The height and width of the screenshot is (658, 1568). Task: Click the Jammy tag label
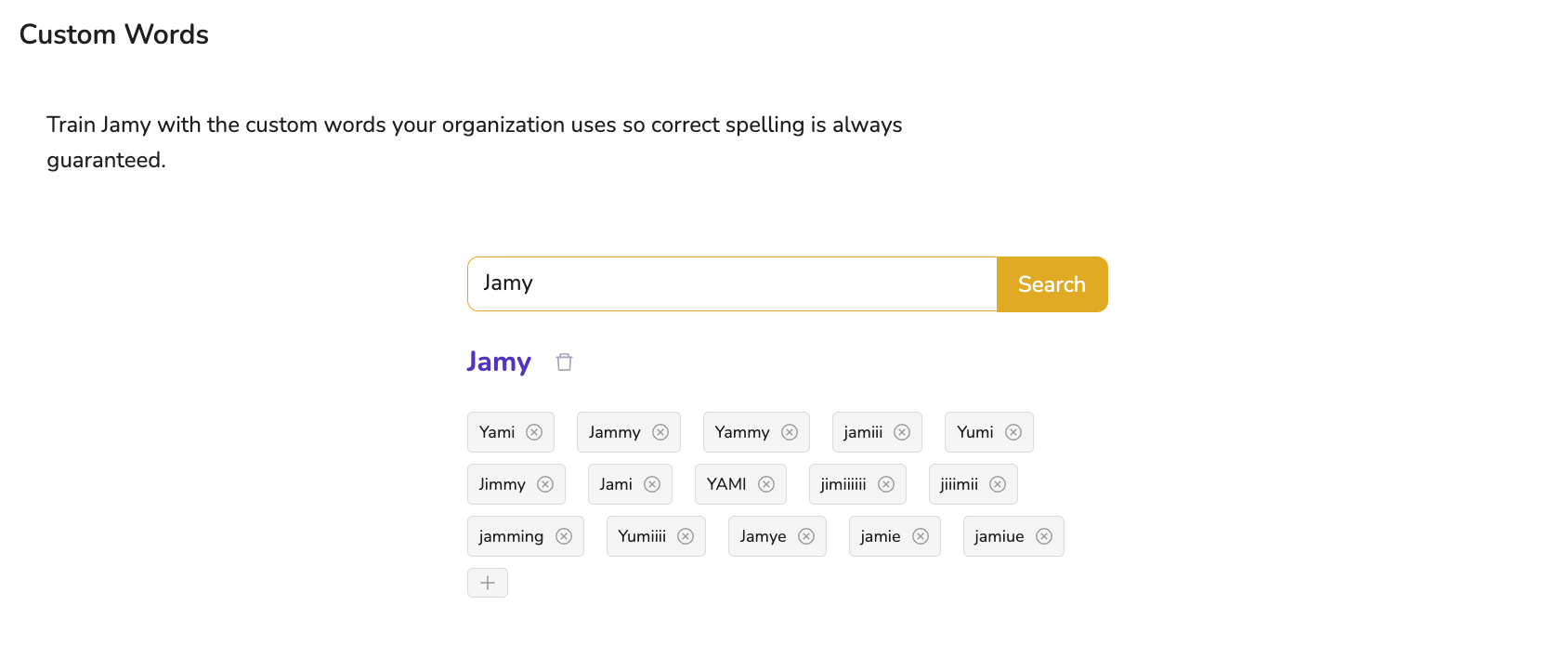[x=614, y=432]
